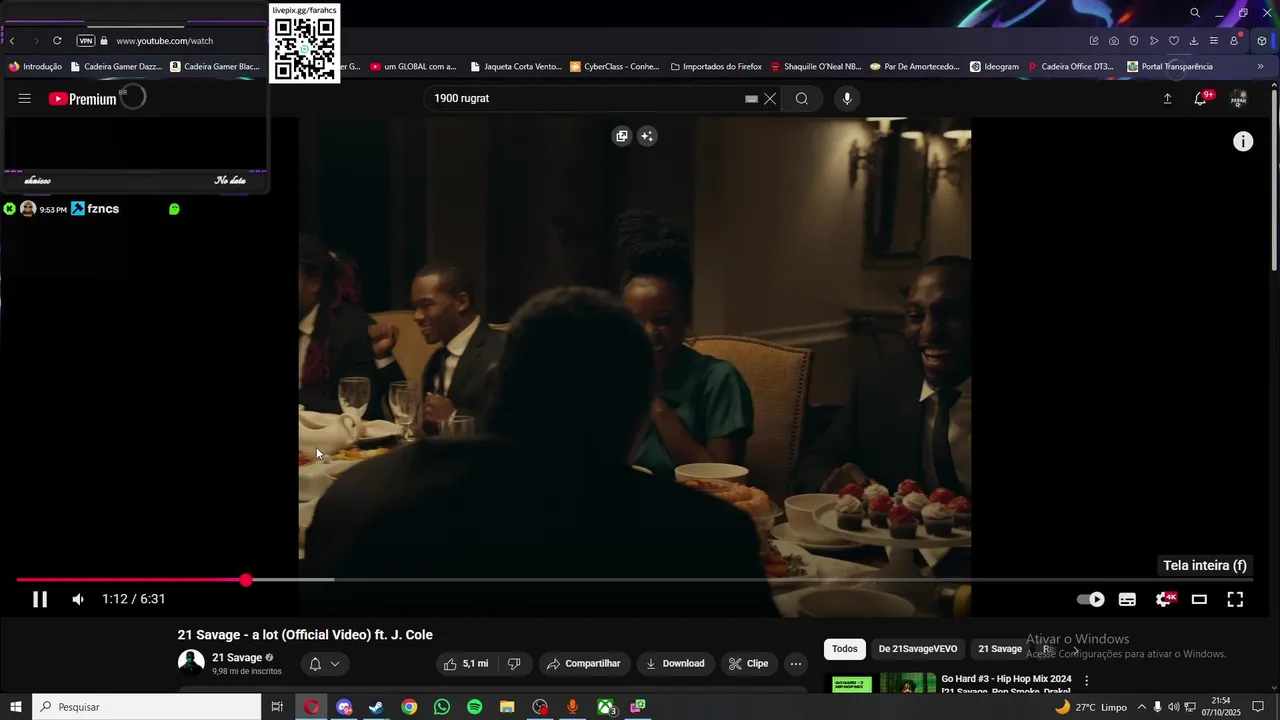
Task: Open browser easy setup sliders icon
Action: [x=1214, y=41]
